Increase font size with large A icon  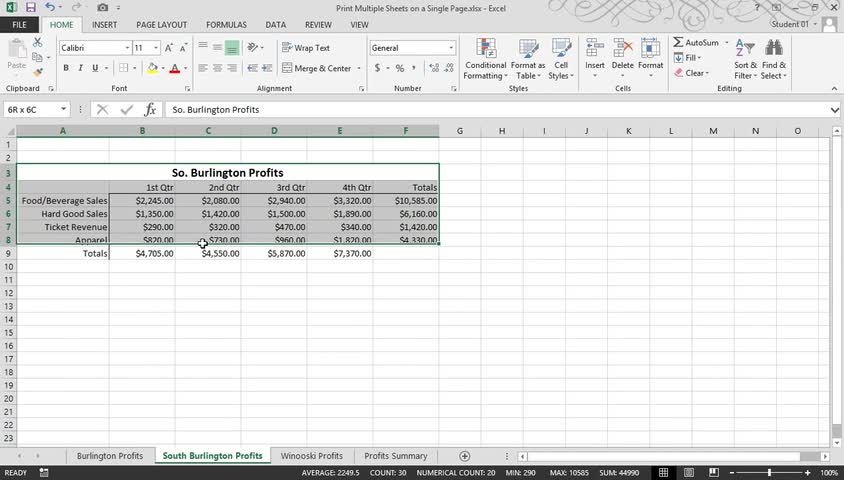point(168,48)
